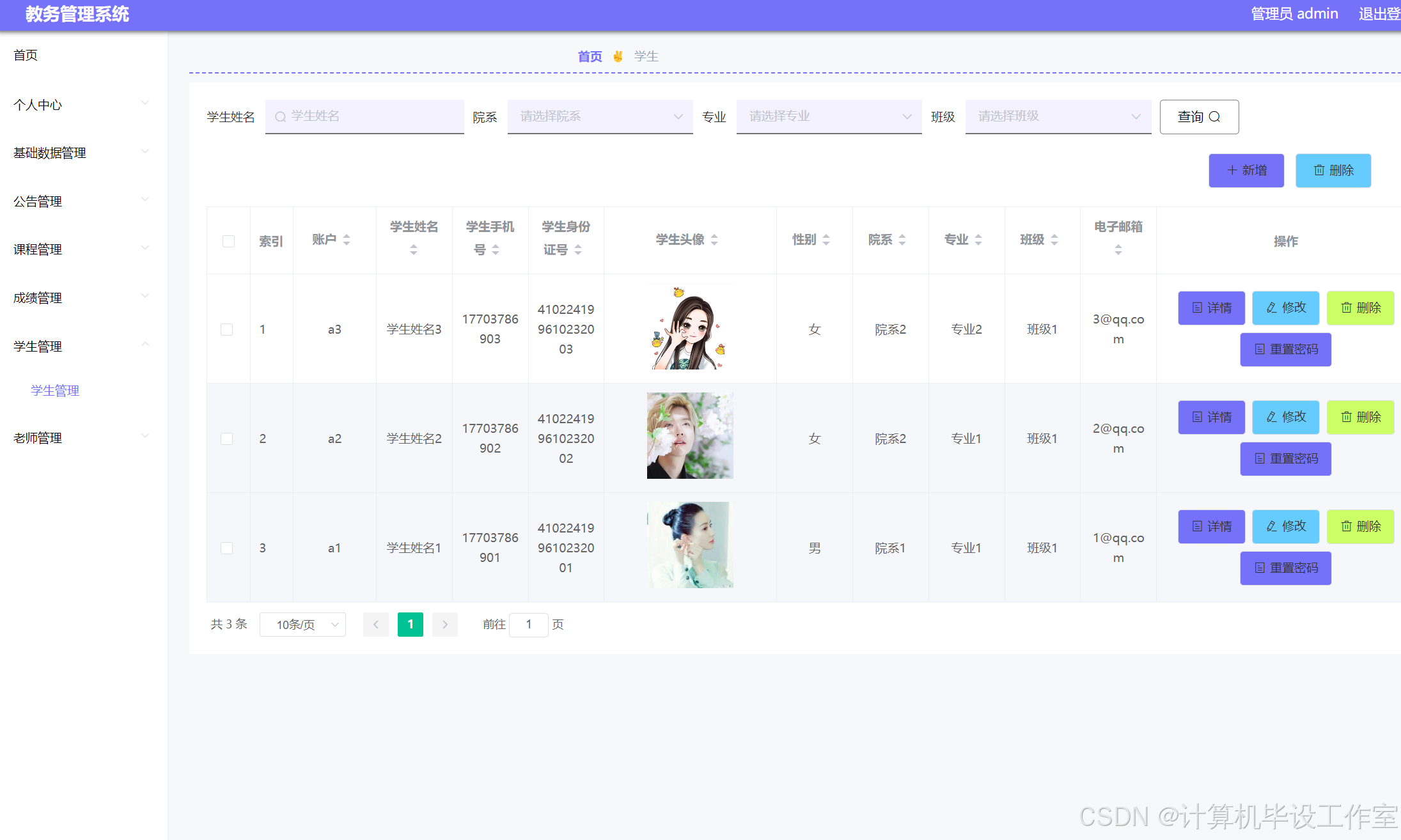Click the trash icon on row 1's 删除 button

click(1347, 307)
